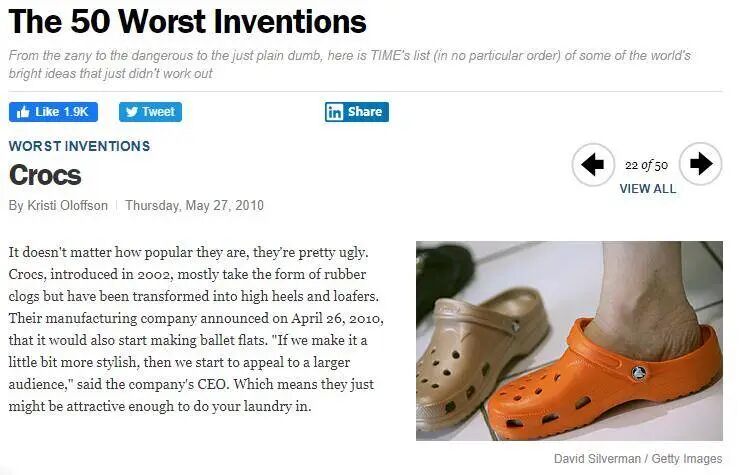
Task: Advance to next invention with right arrow
Action: [x=701, y=164]
